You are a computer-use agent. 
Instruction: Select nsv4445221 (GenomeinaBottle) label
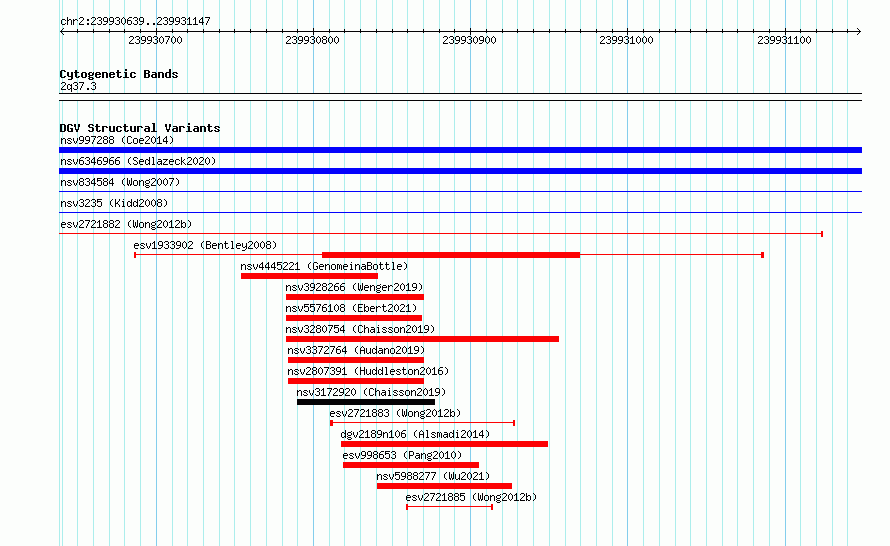[324, 266]
